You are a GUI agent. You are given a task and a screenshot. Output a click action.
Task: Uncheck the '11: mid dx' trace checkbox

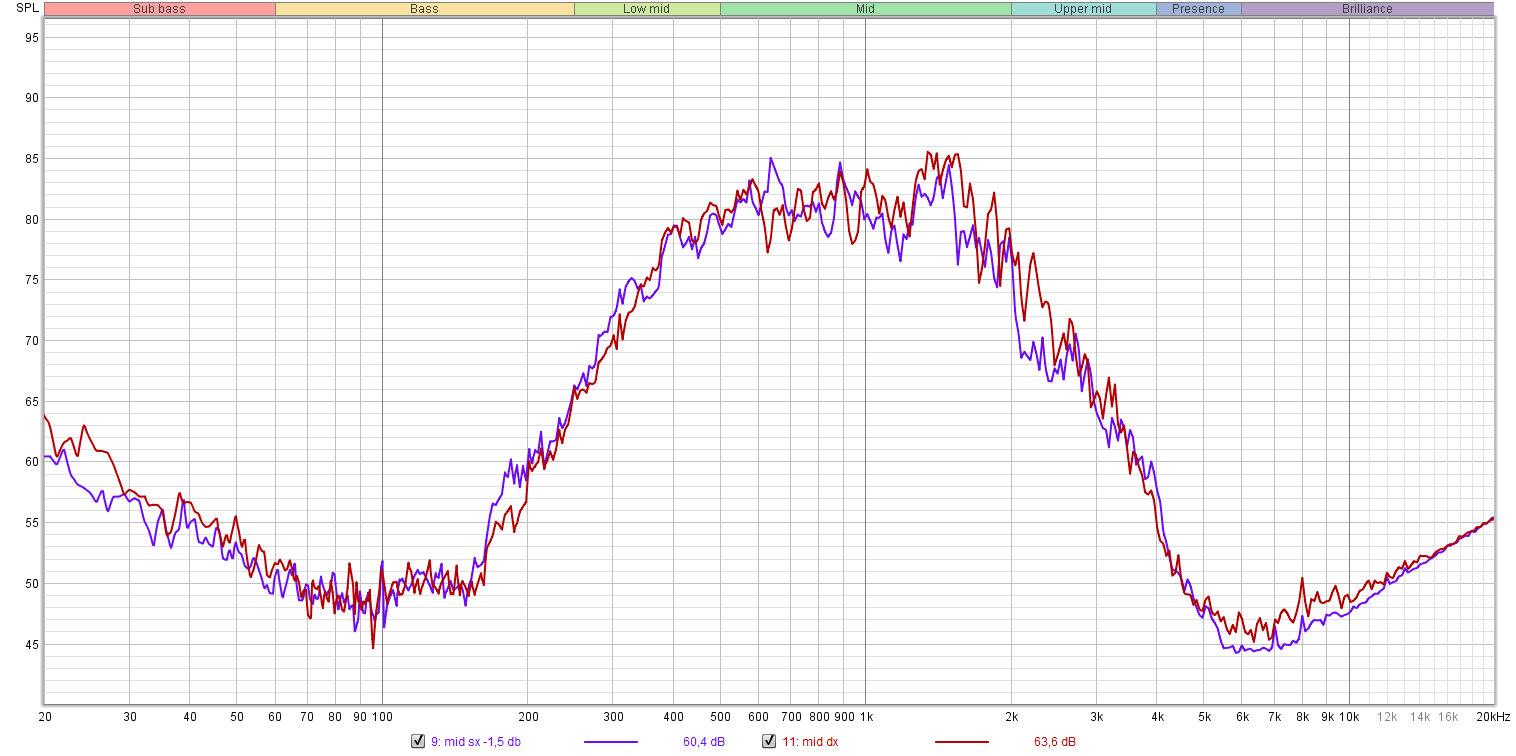tap(769, 741)
